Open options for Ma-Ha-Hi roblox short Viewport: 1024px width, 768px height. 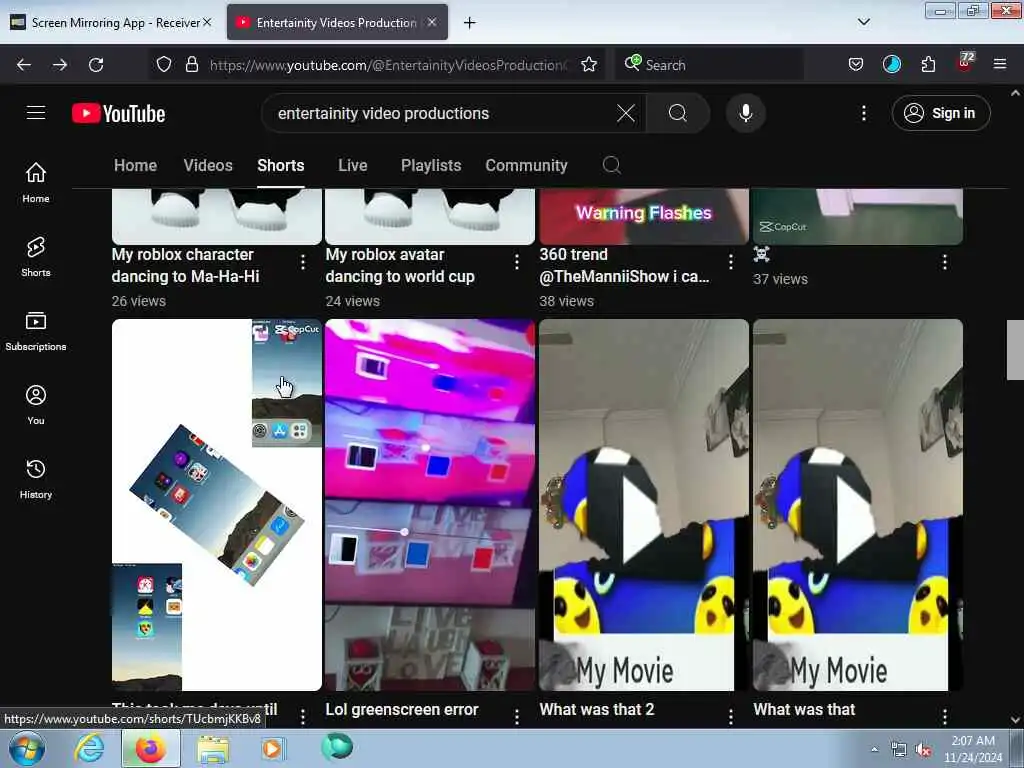302,263
